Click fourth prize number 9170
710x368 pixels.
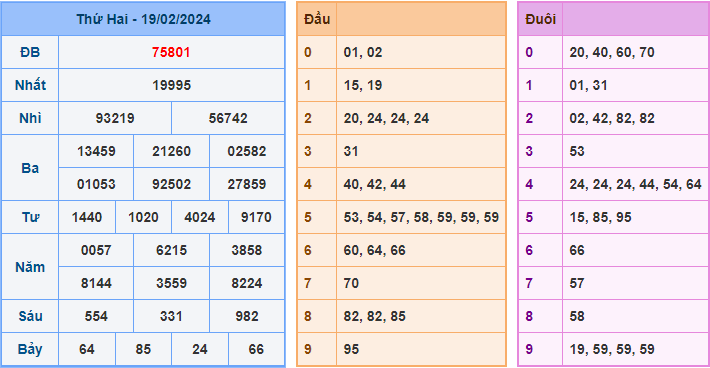coord(256,217)
